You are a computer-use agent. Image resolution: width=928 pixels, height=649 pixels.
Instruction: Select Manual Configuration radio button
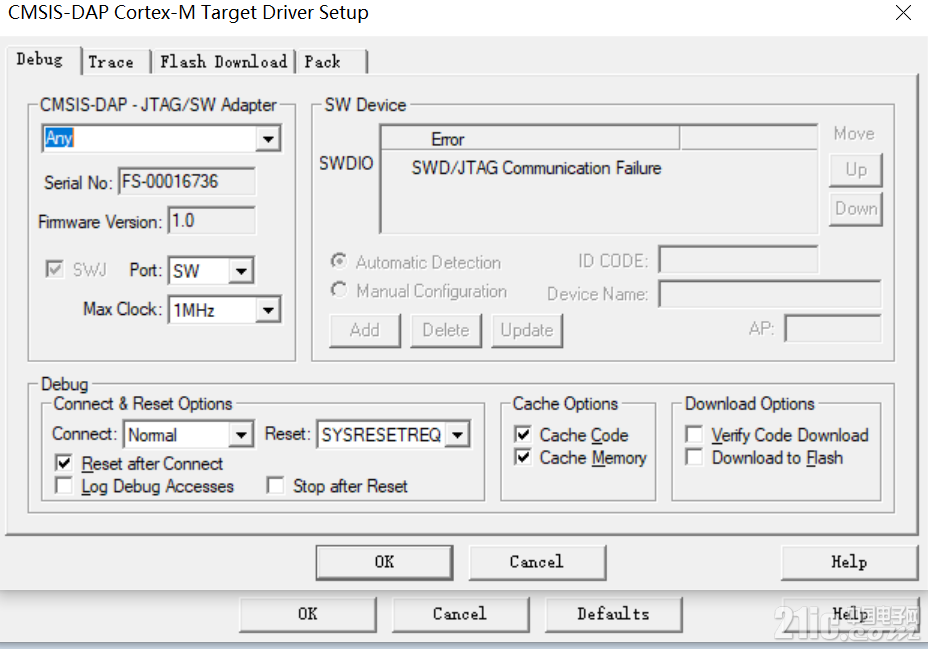[339, 290]
